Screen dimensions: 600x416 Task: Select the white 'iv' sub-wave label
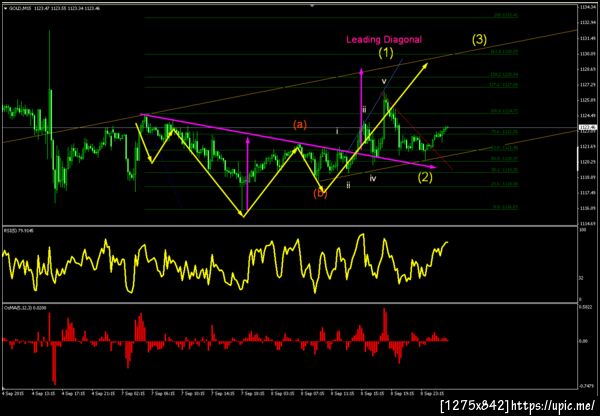click(x=373, y=178)
